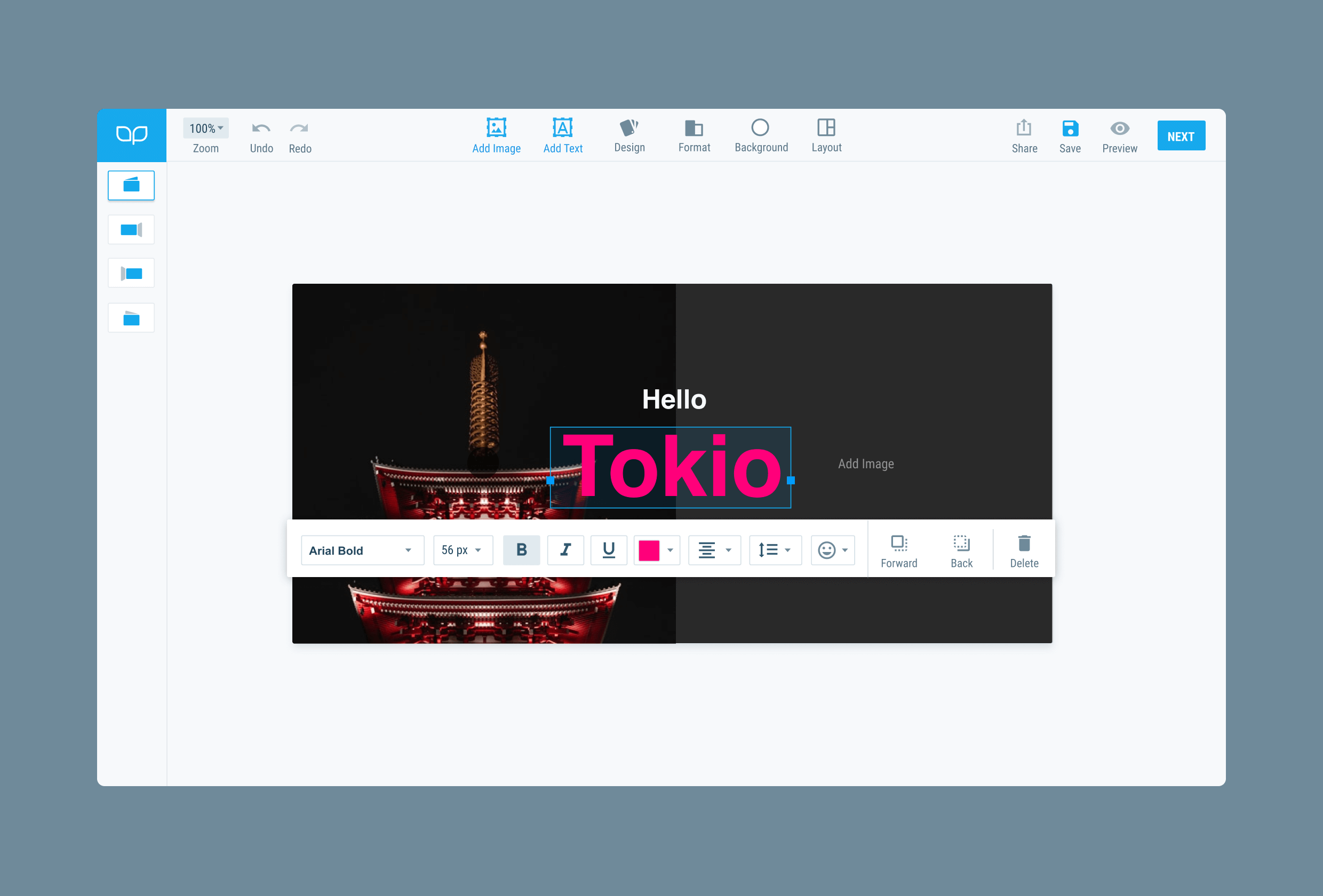Click the pink text color swatch
Viewport: 1323px width, 896px height.
pos(648,550)
